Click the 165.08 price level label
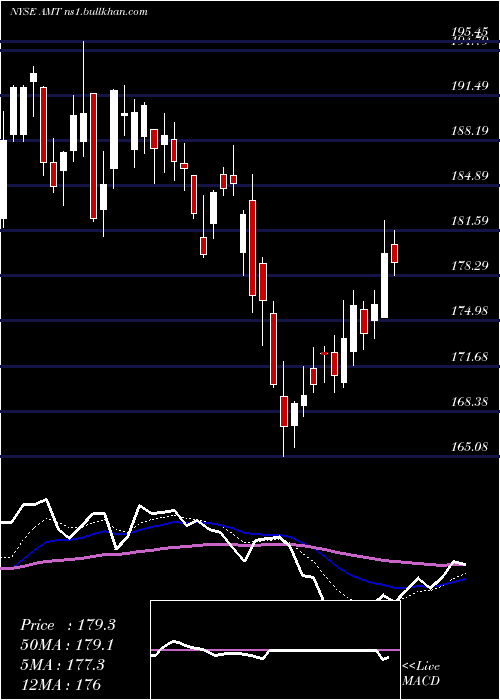The width and height of the screenshot is (500, 700). point(470,447)
